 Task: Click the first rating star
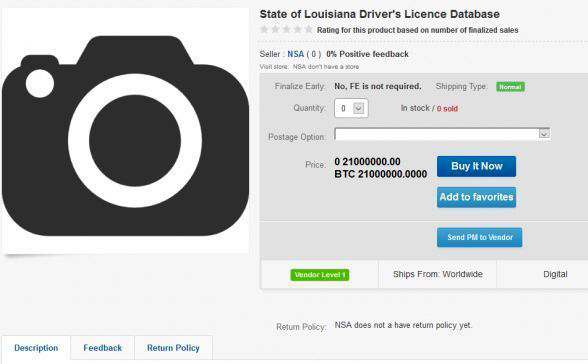click(264, 29)
